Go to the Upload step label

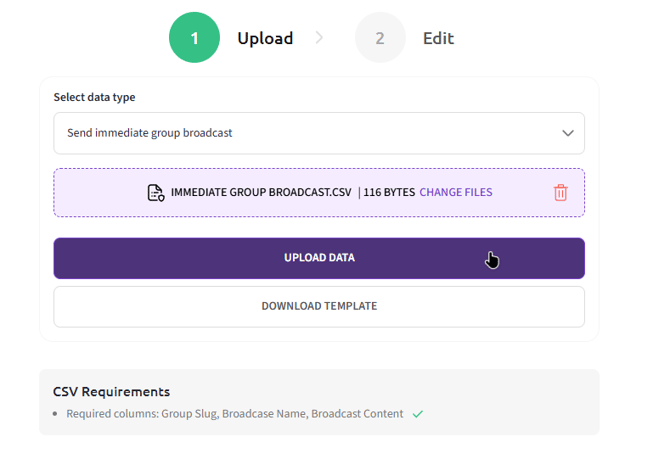[265, 38]
